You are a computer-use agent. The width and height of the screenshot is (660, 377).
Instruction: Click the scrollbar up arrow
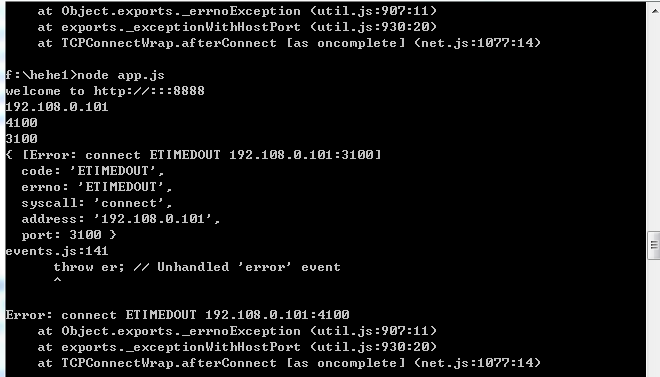(x=654, y=9)
